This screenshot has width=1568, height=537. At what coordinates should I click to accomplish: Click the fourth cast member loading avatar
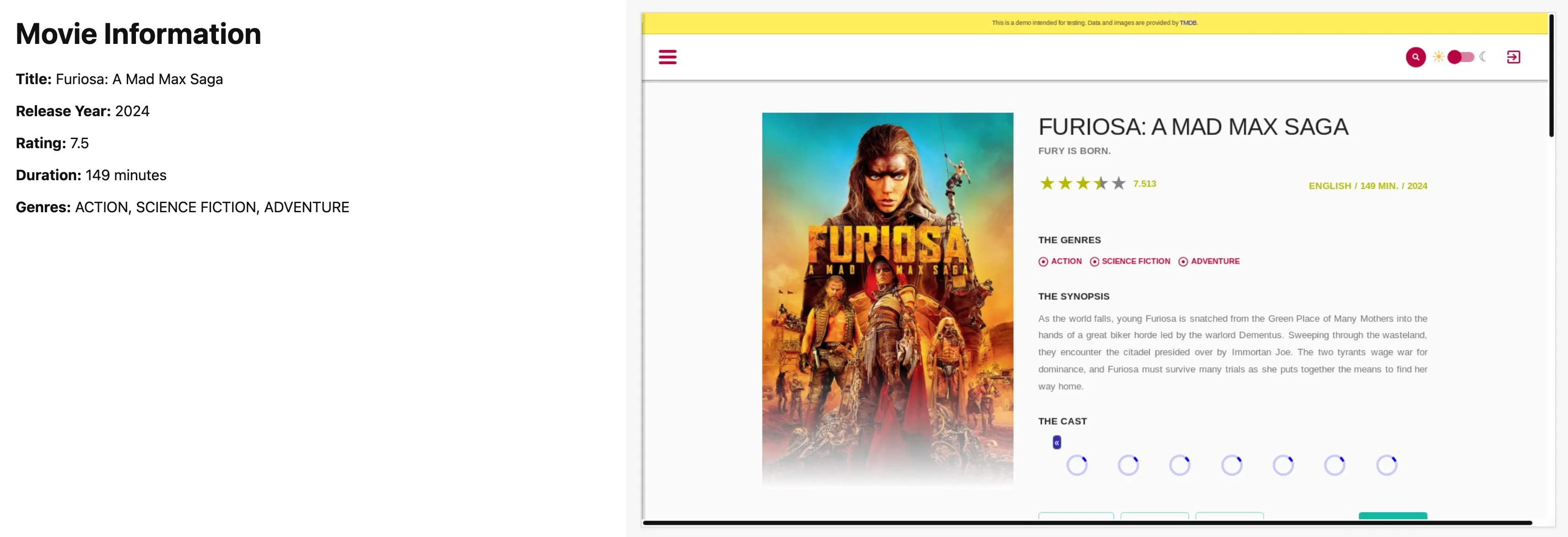[x=1232, y=465]
